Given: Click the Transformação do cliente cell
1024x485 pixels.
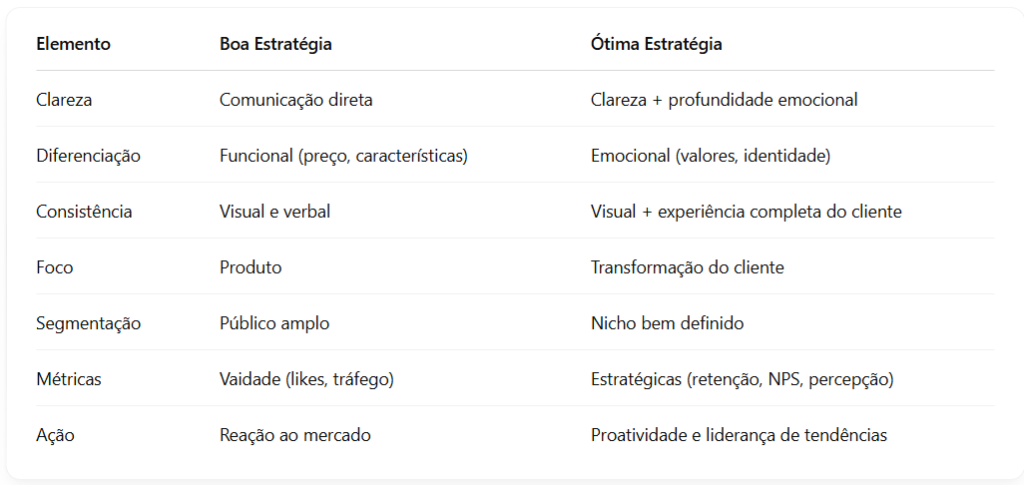Looking at the screenshot, I should [x=687, y=268].
